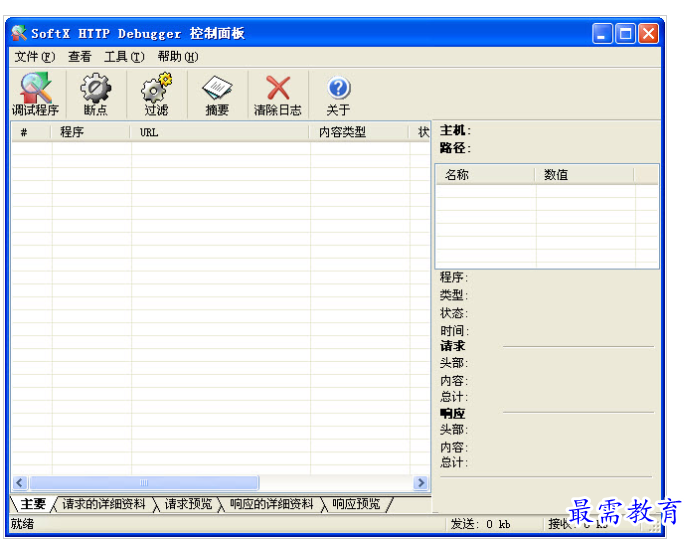Click the SoftX HTTP Debugger title bar icon
Image resolution: width=690 pixels, height=543 pixels.
18,33
